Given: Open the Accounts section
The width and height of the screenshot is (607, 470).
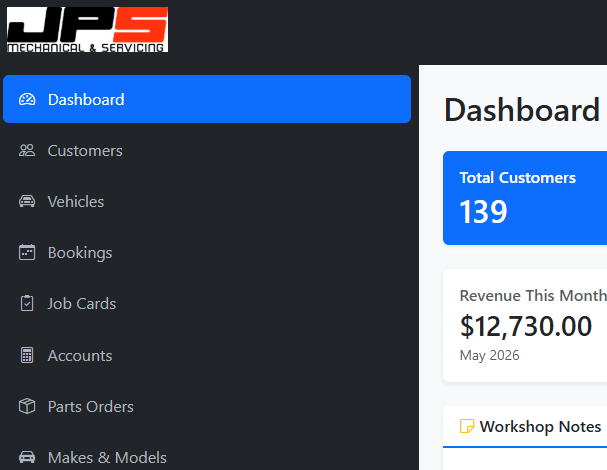Looking at the screenshot, I should (207, 355).
